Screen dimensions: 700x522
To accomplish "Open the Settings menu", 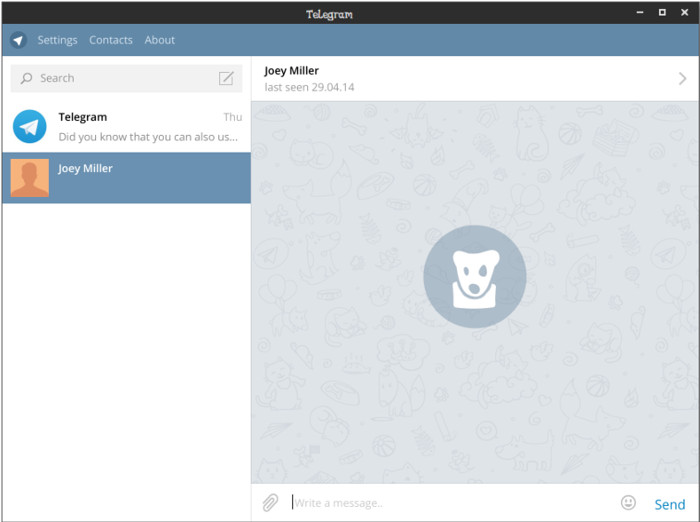I will tap(57, 40).
